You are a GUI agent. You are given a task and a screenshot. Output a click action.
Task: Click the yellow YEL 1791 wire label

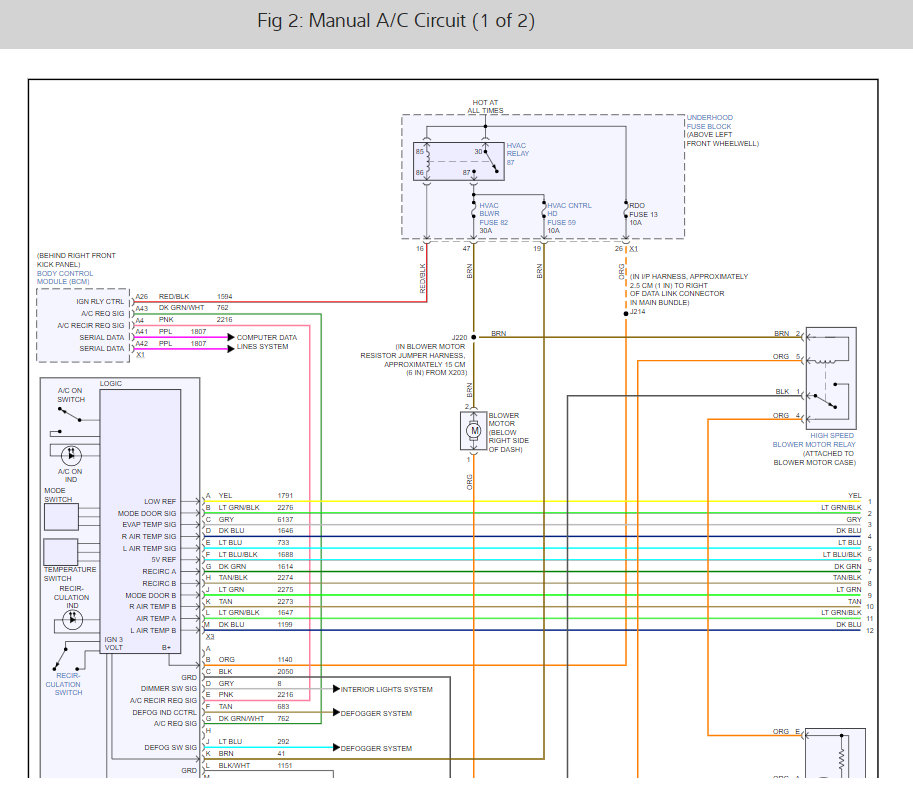(249, 496)
